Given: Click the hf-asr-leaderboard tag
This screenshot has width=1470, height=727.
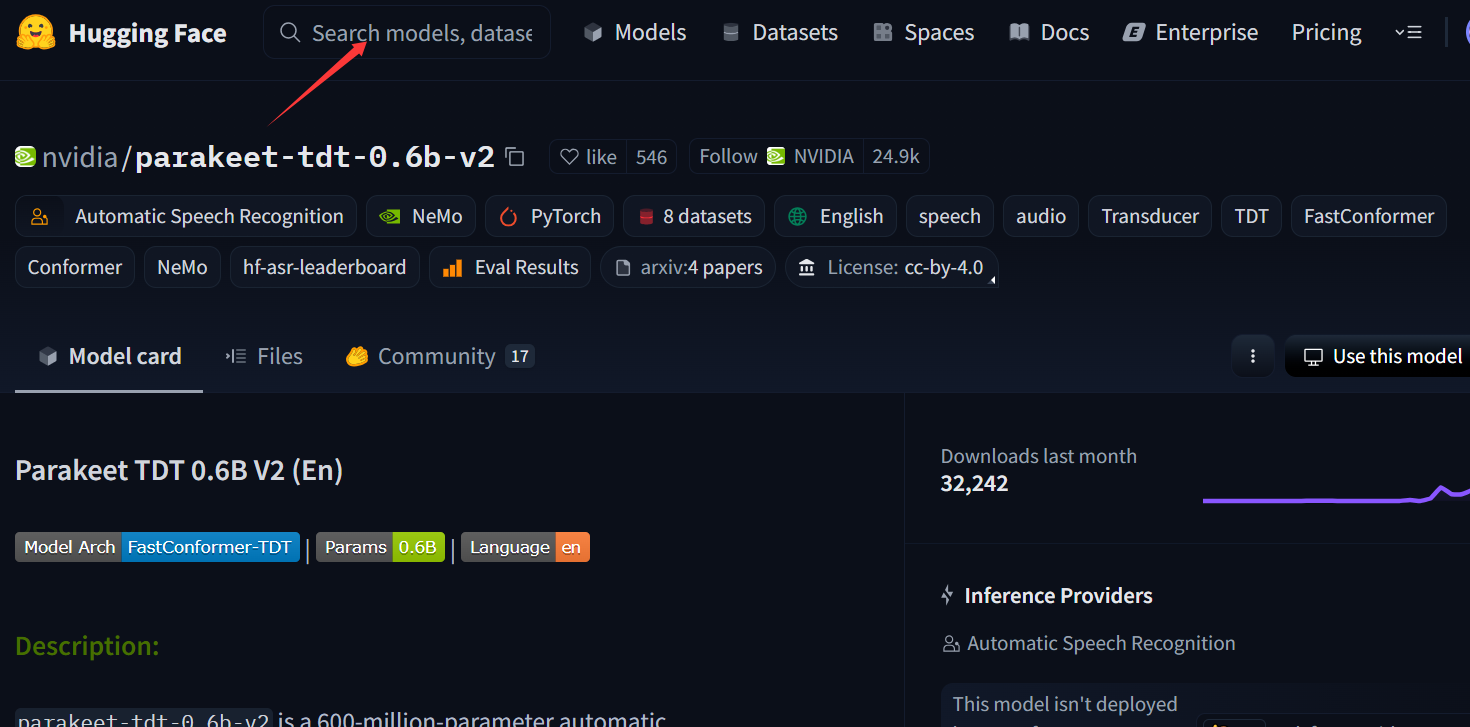Looking at the screenshot, I should tap(325, 267).
